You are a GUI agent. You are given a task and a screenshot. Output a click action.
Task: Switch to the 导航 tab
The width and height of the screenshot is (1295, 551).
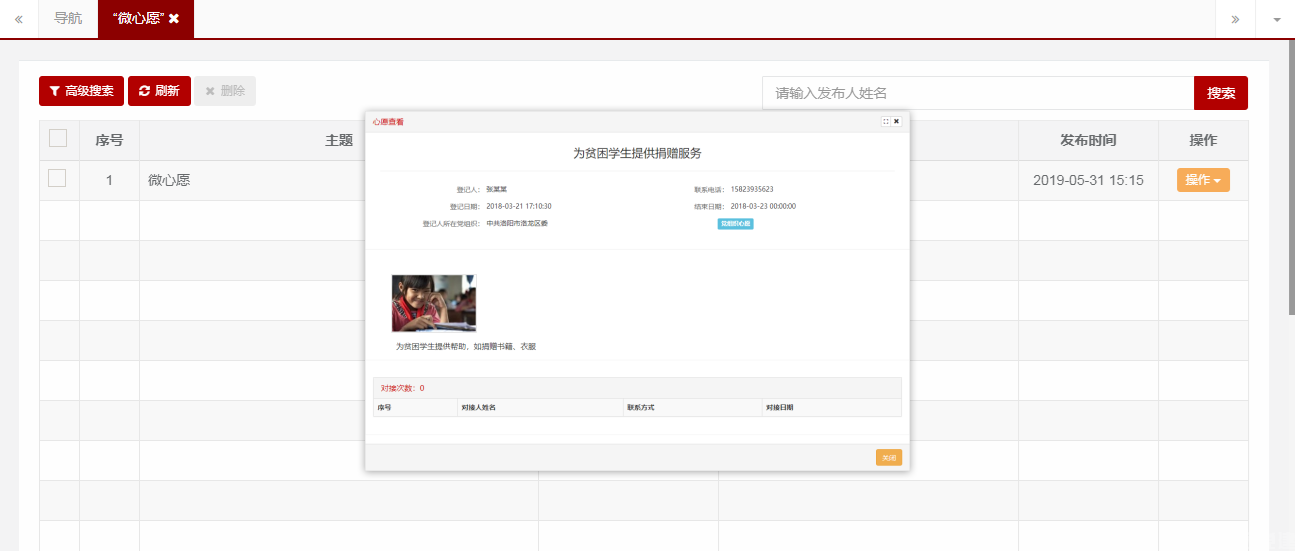[68, 19]
